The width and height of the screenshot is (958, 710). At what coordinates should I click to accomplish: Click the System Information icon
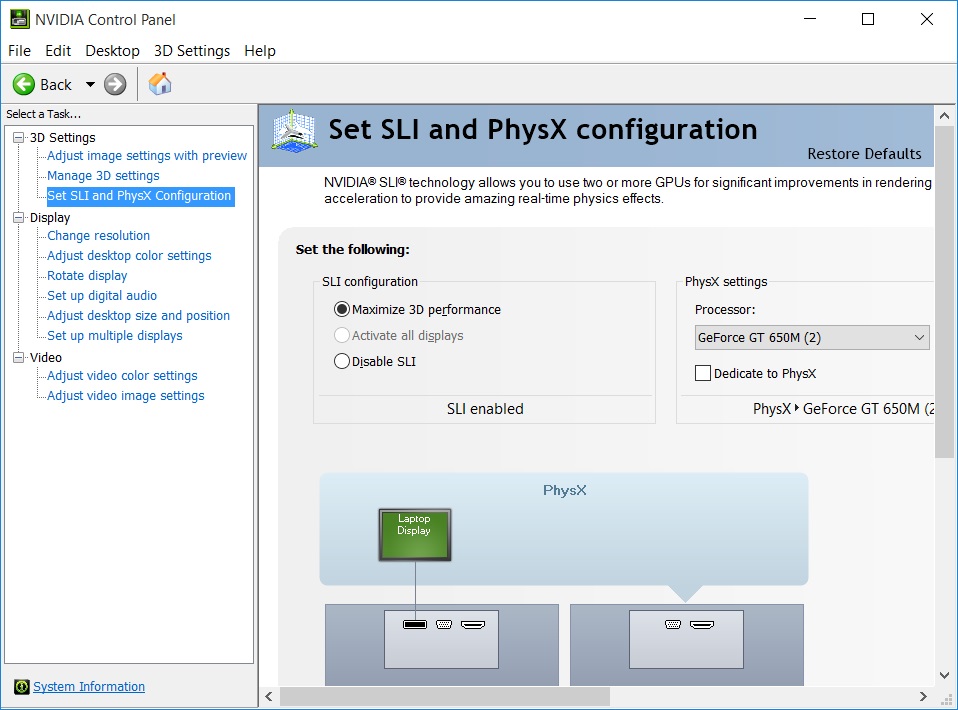click(x=21, y=687)
